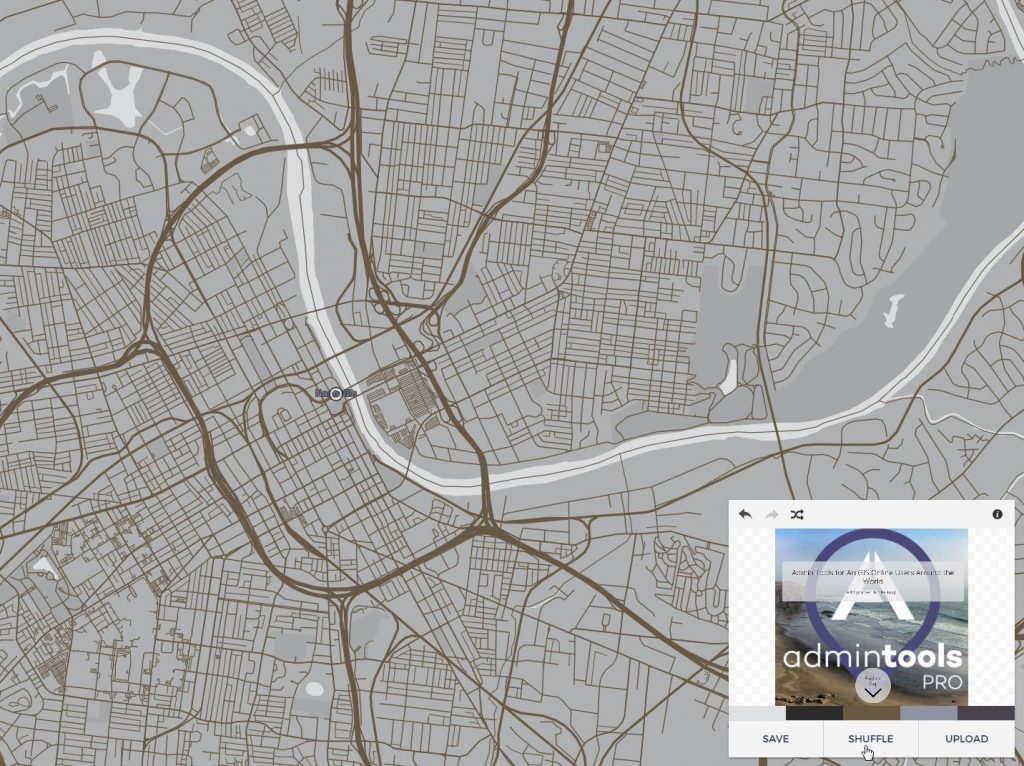Click the small white oval at the map's bottom
This screenshot has height=766, width=1024.
[315, 689]
